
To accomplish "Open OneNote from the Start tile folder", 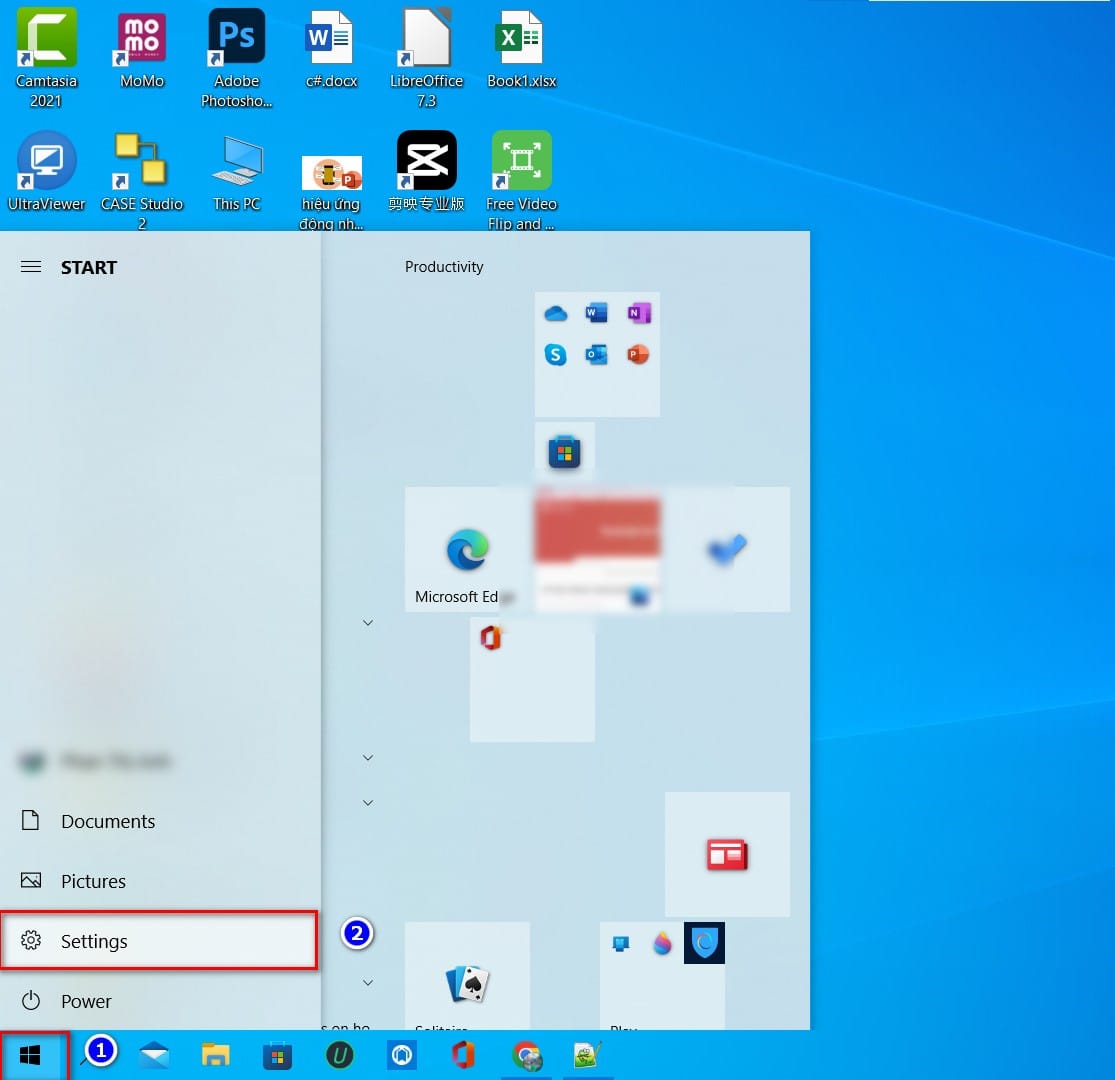I will click(639, 313).
